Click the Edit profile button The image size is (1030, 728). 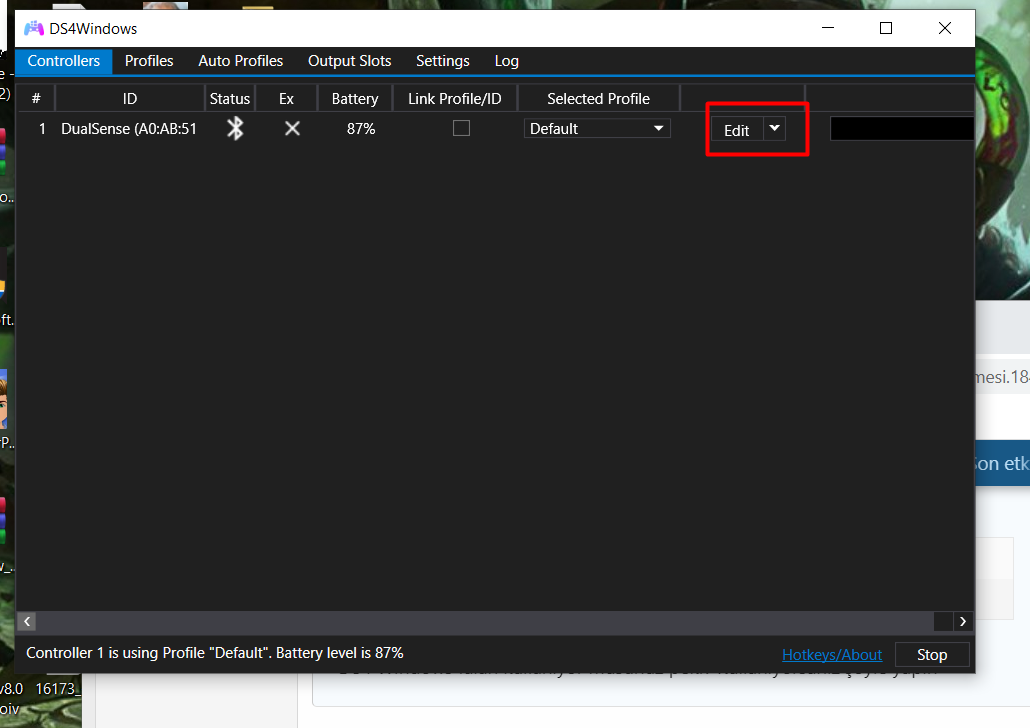click(x=736, y=130)
